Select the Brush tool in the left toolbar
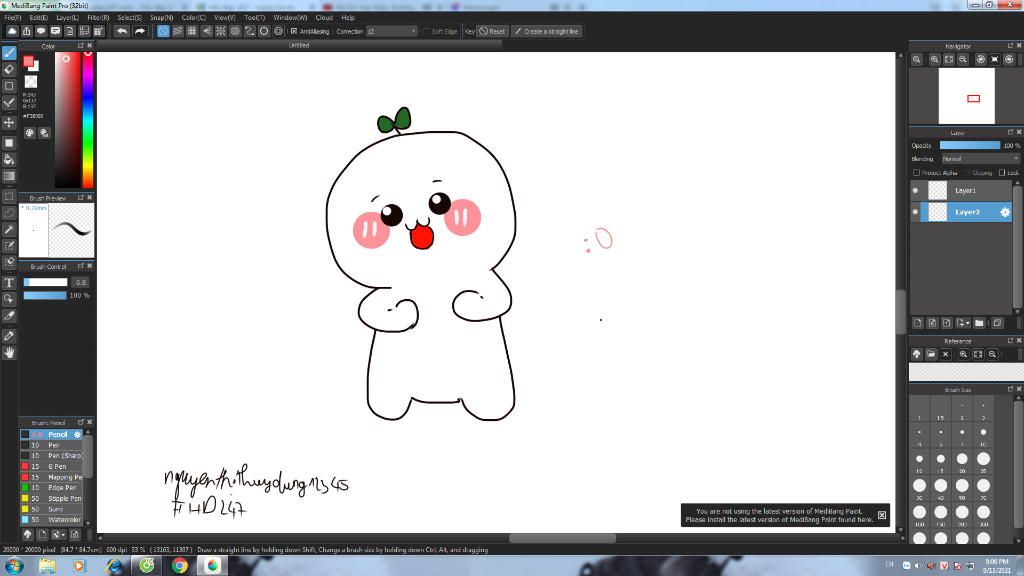 click(x=9, y=53)
